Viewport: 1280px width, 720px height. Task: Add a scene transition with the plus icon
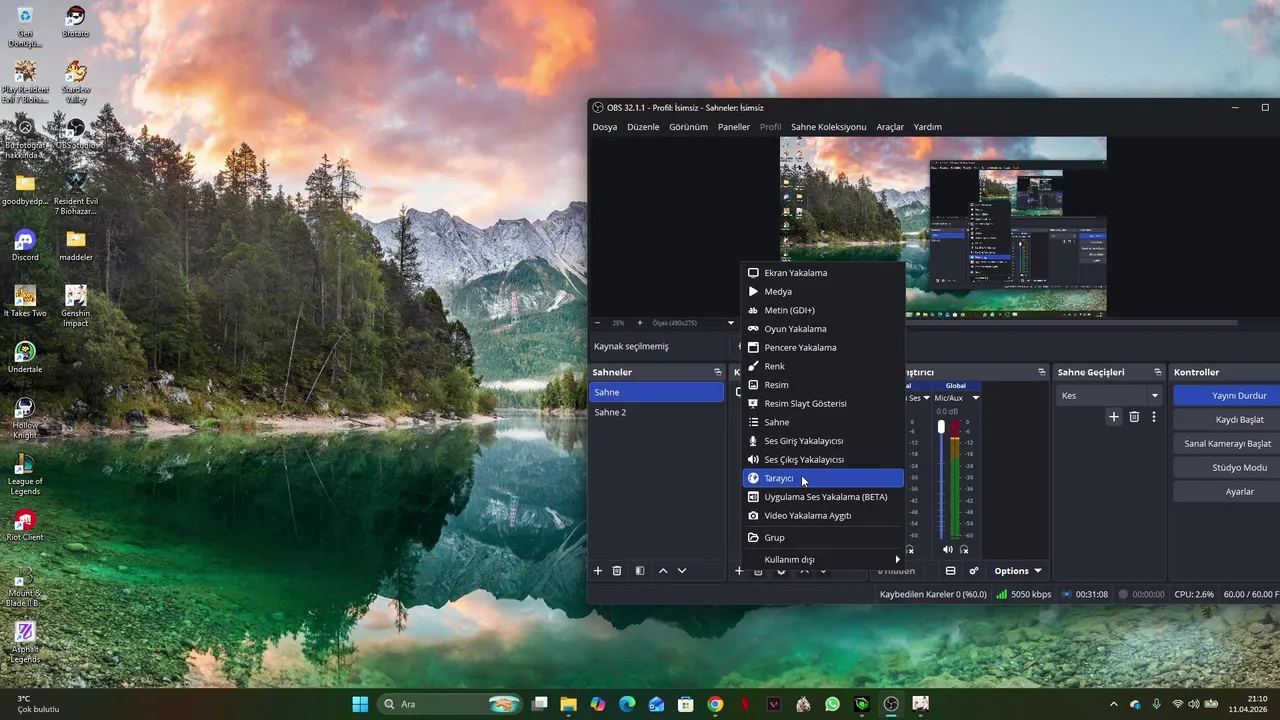pos(1114,417)
